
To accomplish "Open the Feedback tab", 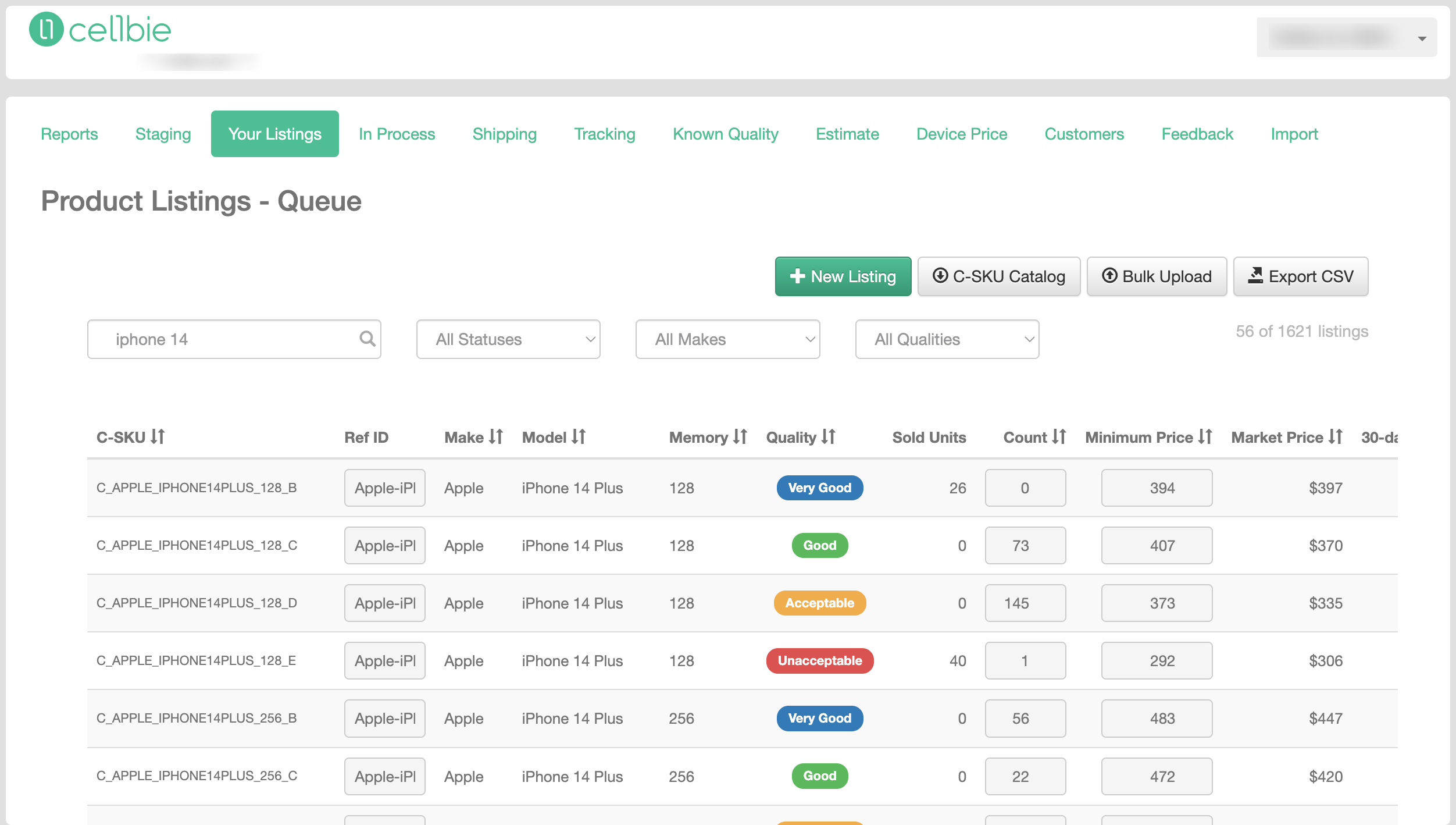I will [x=1197, y=134].
